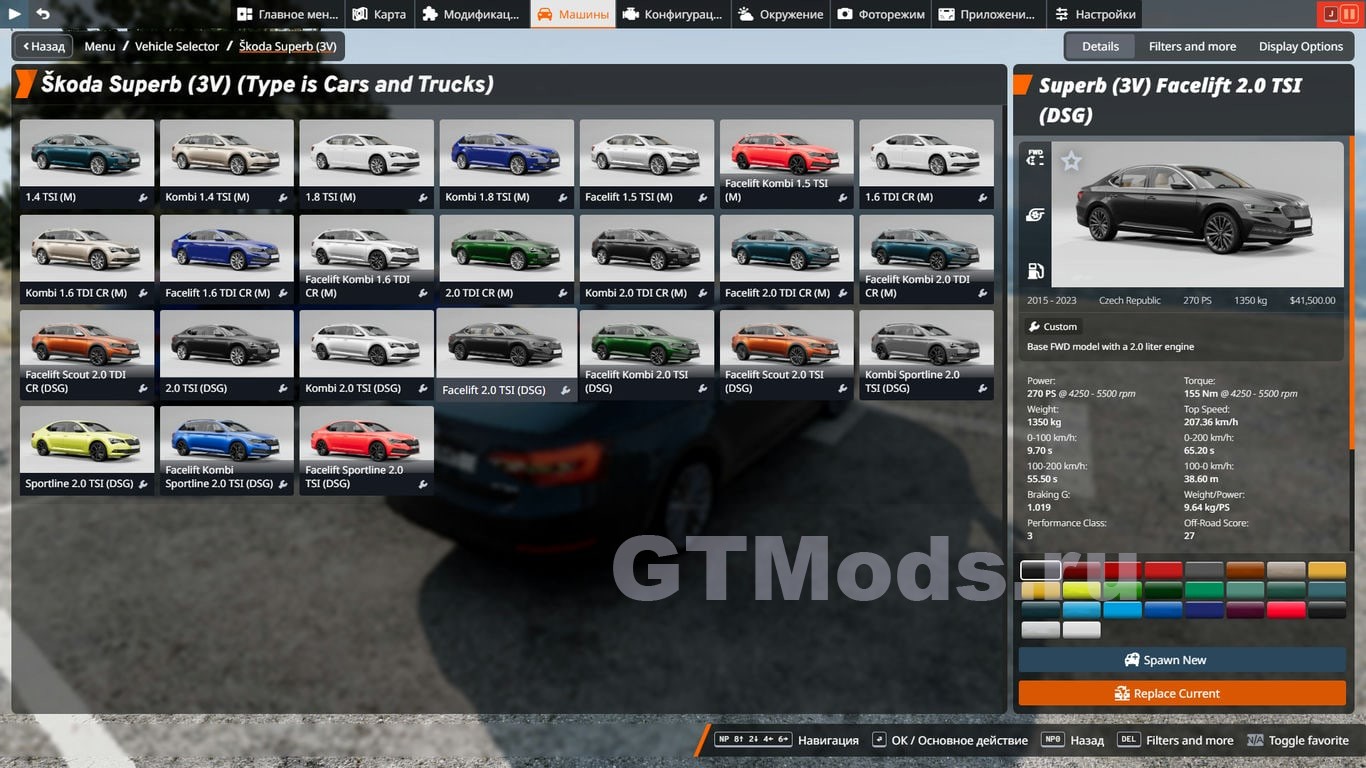Click the undo arrow icon in top bar
1366x768 pixels.
click(x=43, y=14)
